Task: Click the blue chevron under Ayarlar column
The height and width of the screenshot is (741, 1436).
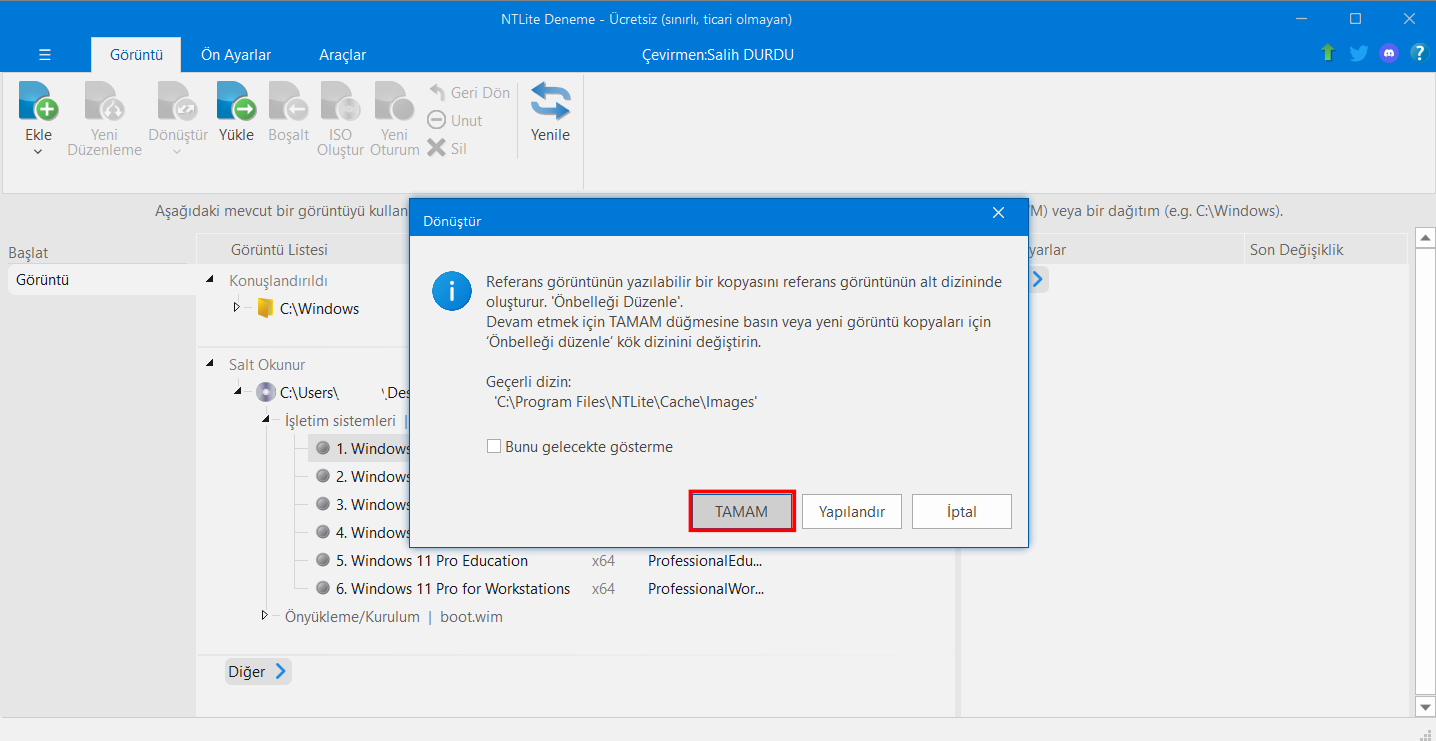Action: pyautogui.click(x=1038, y=279)
